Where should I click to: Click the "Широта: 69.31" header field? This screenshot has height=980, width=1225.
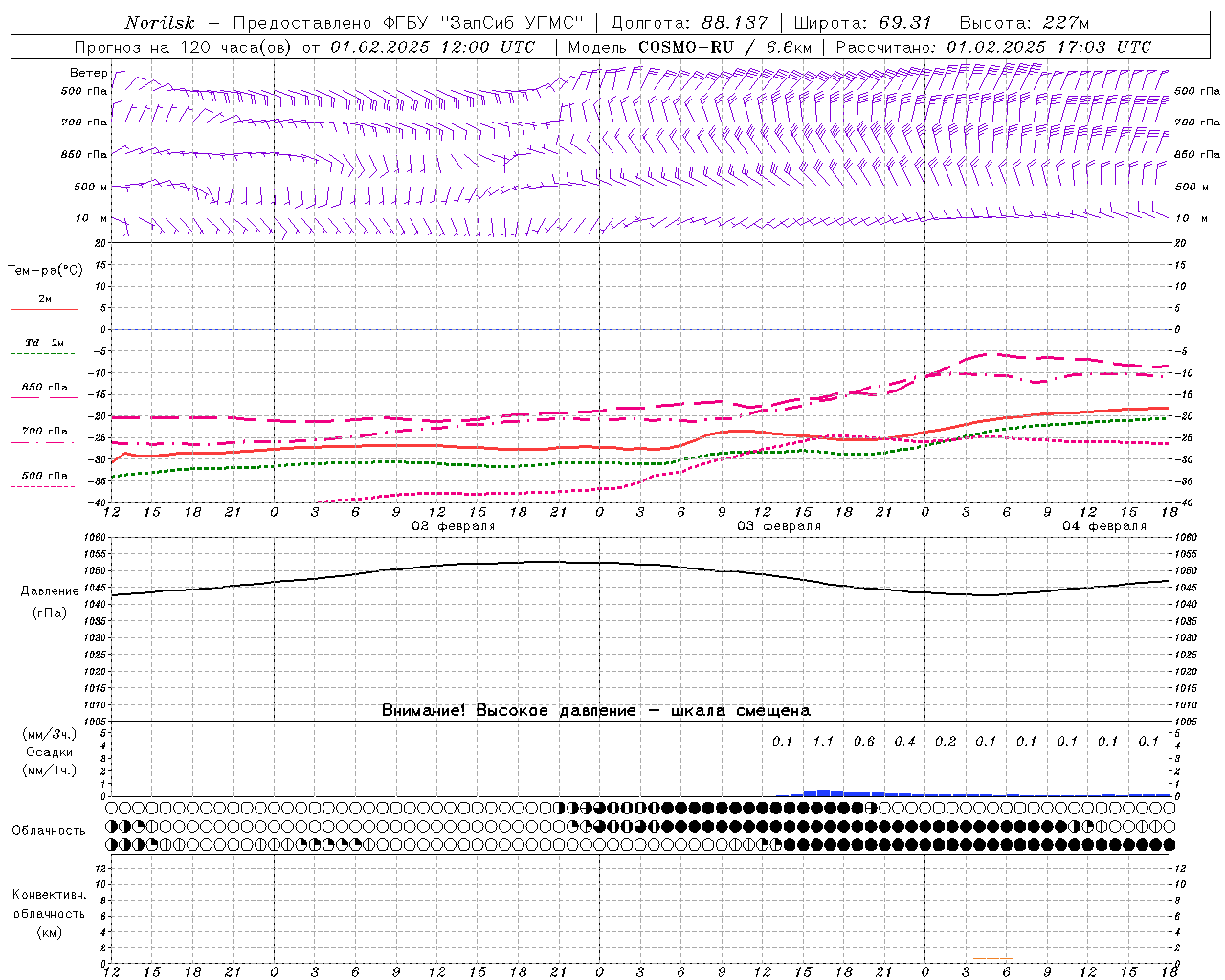863,23
